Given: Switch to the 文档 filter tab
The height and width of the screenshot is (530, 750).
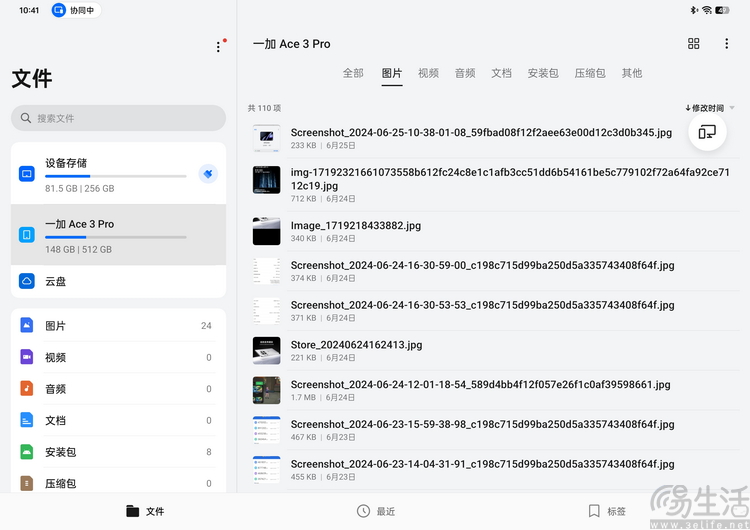Looking at the screenshot, I should (501, 73).
